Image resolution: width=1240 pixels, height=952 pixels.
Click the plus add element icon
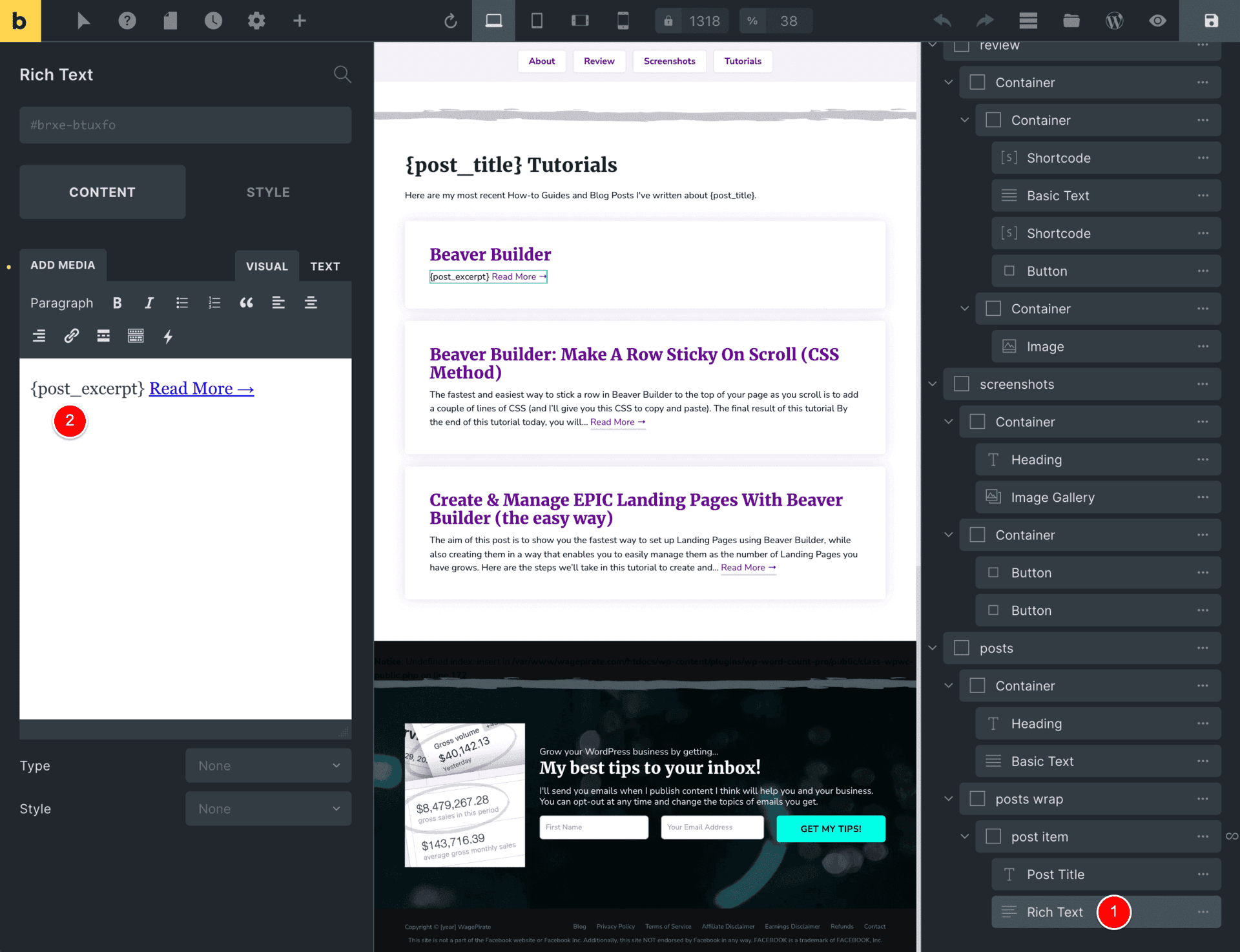coord(299,21)
